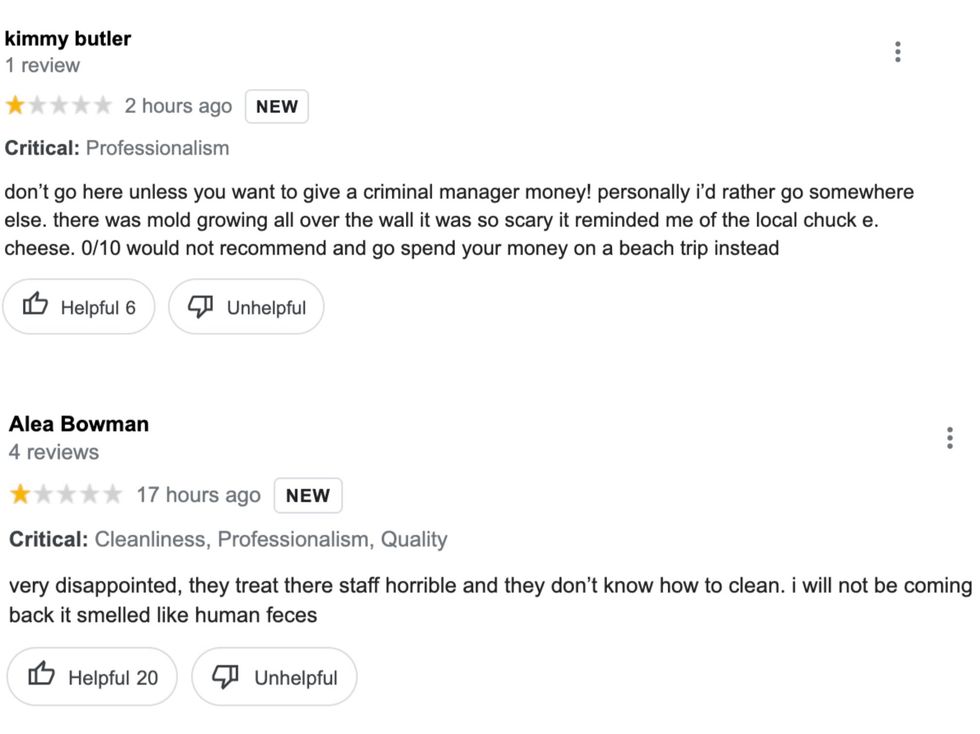
Task: Mark Alea Bowman's review as Helpful
Action: click(92, 677)
